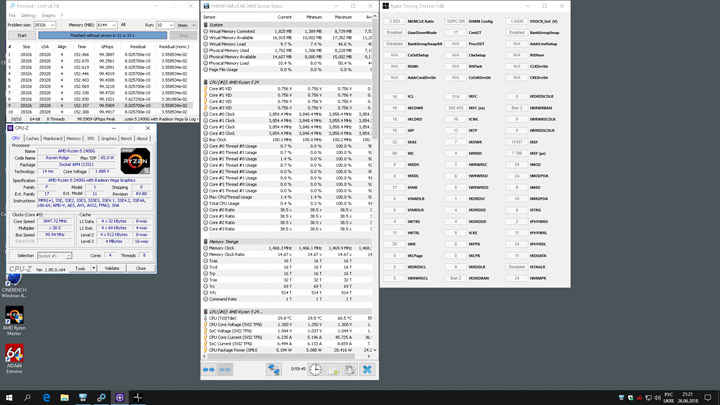
Task: Switch to Bench tab in CPU-Z
Action: click(x=126, y=138)
